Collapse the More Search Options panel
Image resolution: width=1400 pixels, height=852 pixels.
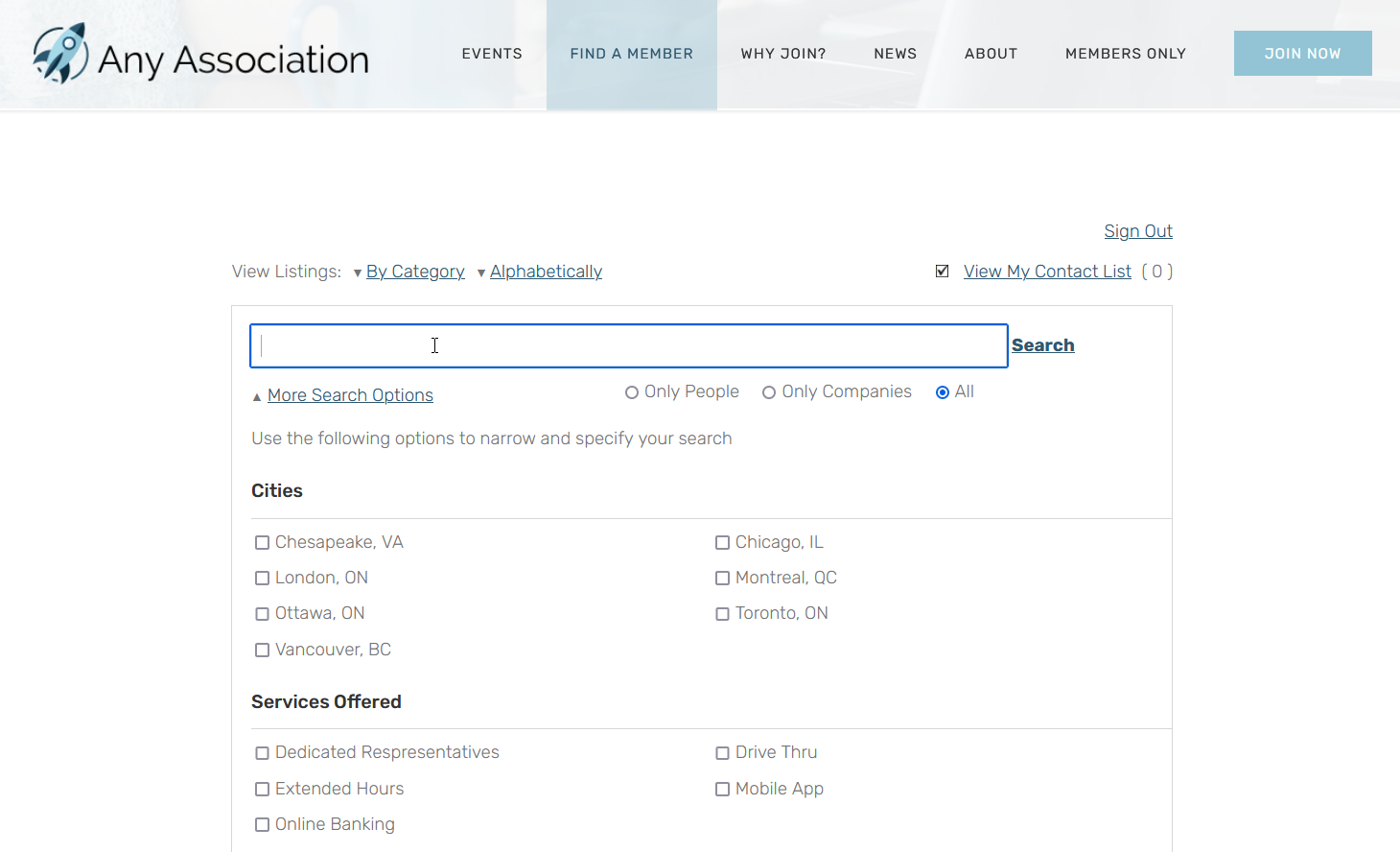click(349, 395)
